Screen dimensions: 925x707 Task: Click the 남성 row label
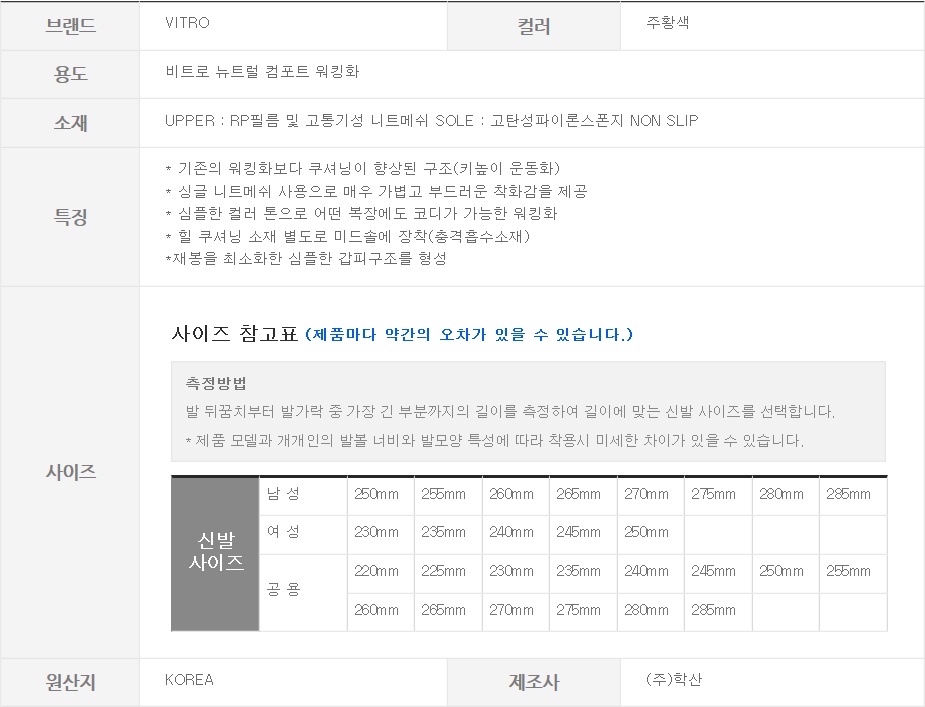[x=282, y=494]
